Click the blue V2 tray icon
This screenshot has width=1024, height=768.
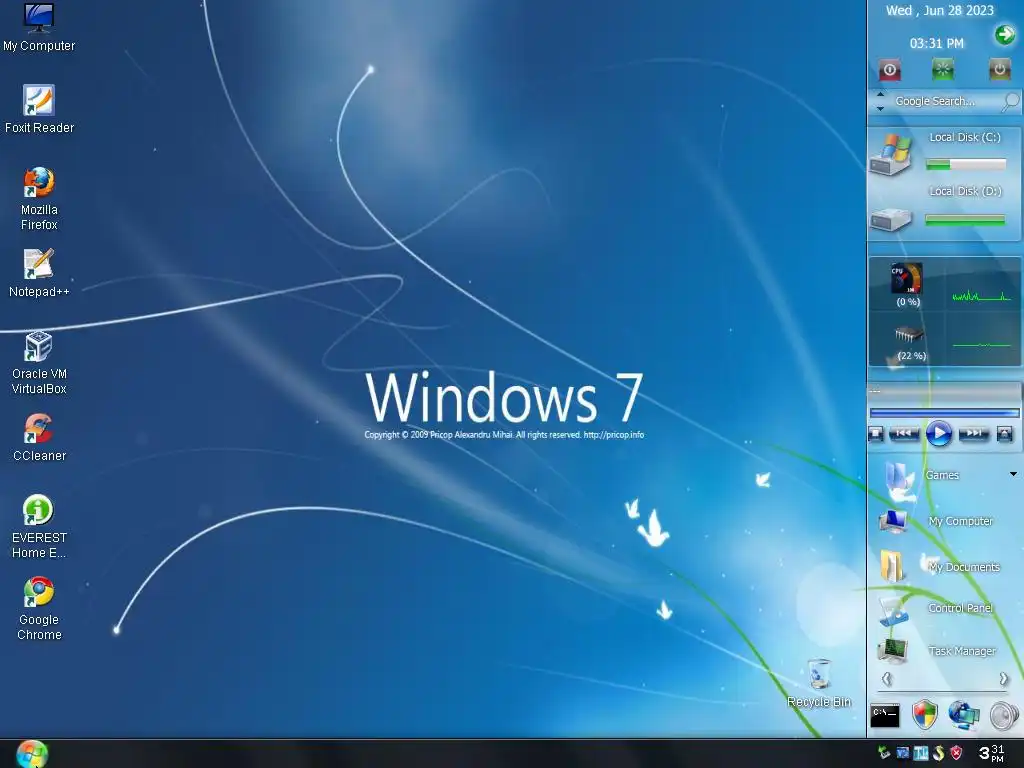coord(903,753)
